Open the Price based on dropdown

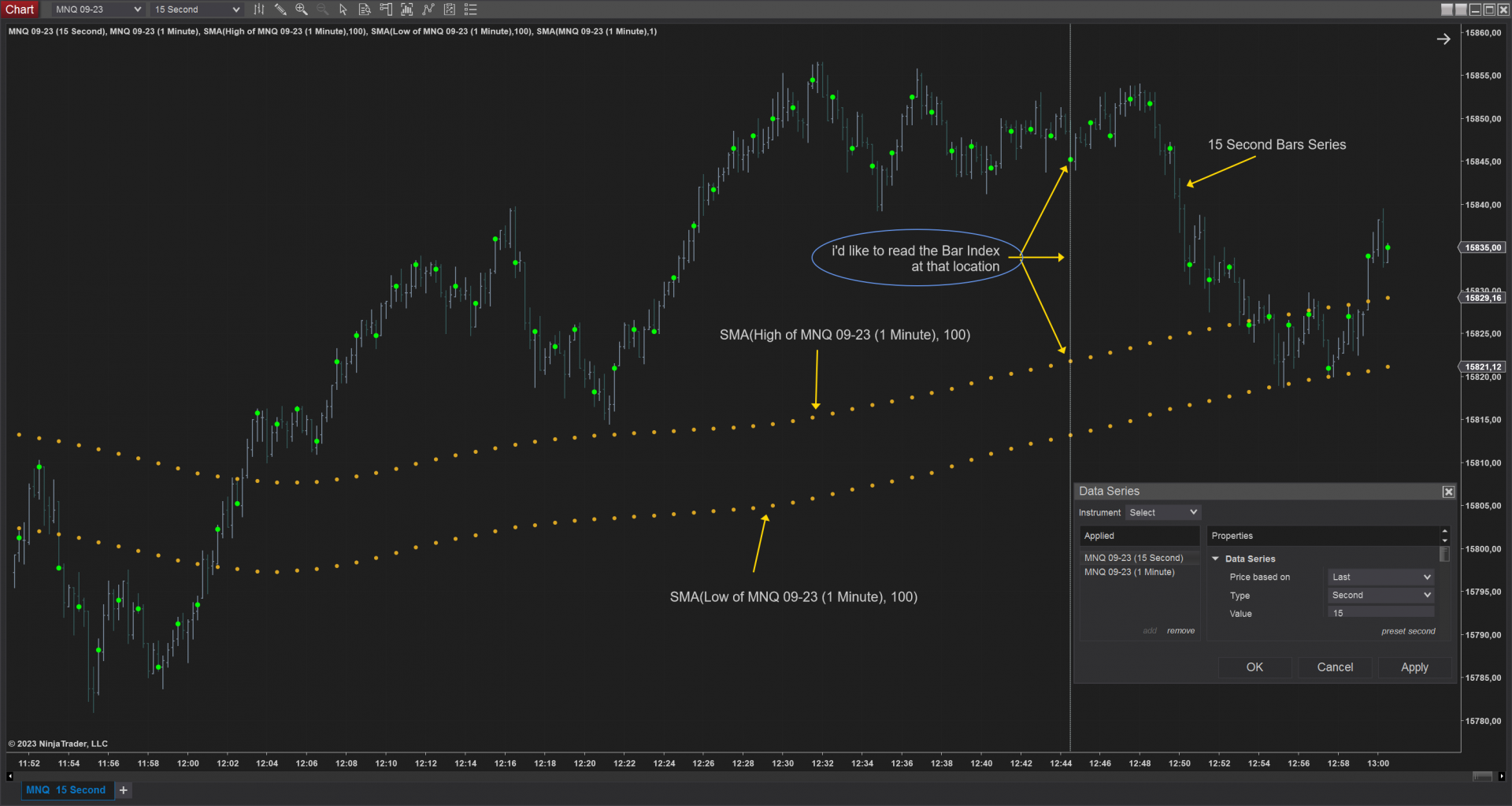tap(1381, 578)
